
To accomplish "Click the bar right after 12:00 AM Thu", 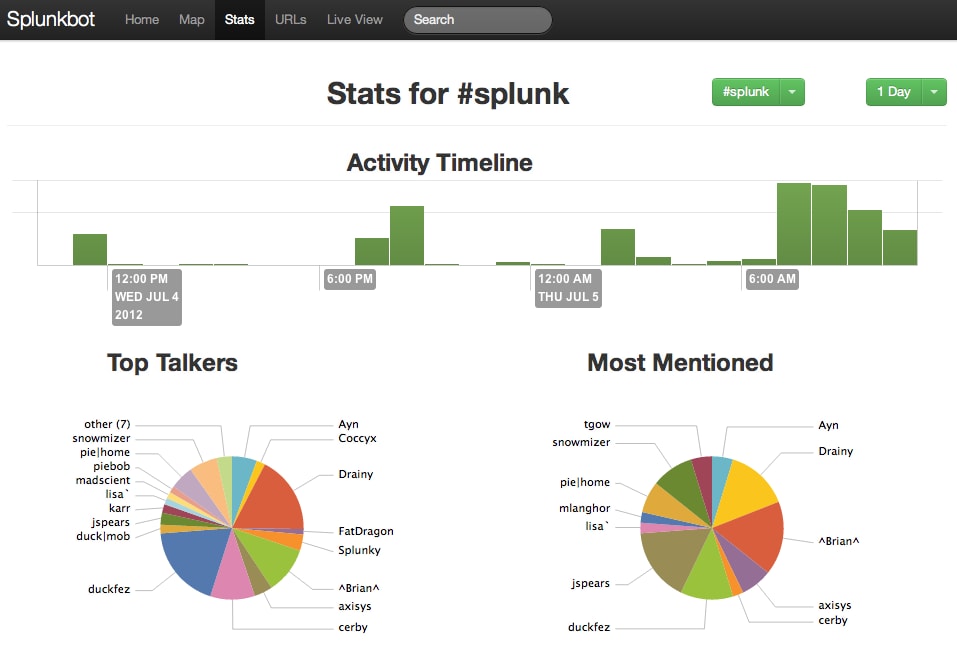I will pyautogui.click(x=547, y=264).
